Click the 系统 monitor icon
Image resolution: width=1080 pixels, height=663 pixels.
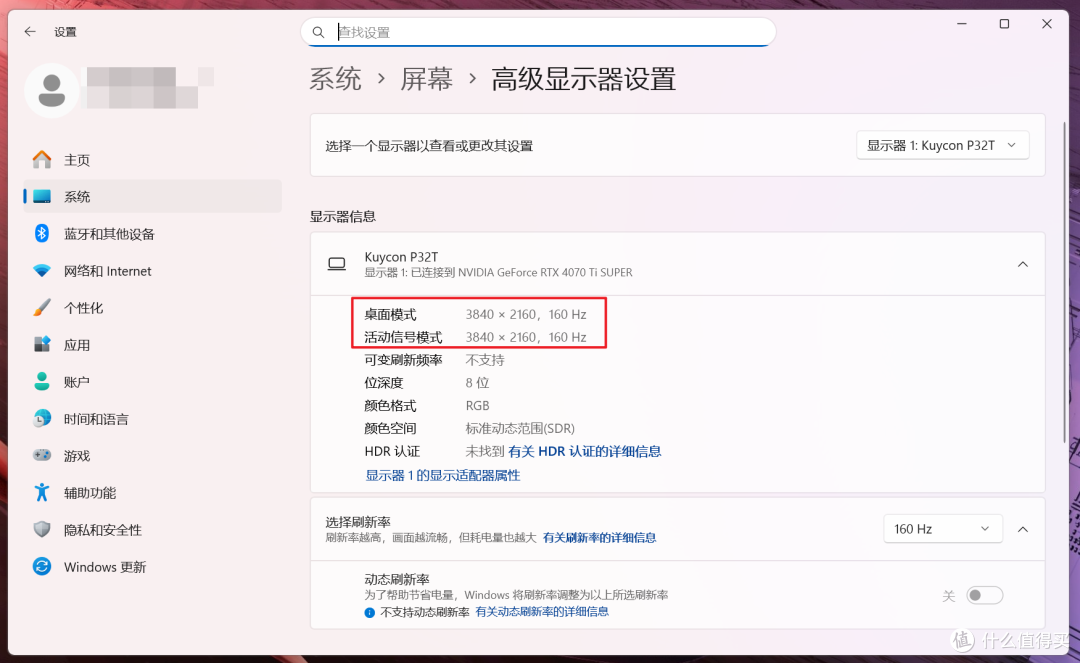(x=42, y=197)
